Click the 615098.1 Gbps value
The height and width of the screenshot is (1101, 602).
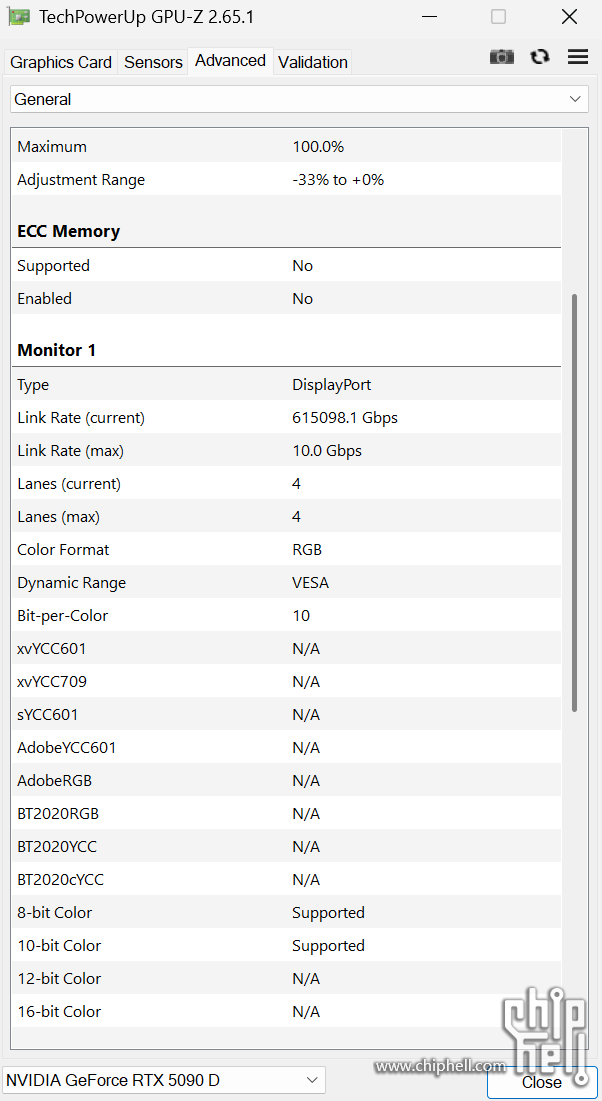345,418
